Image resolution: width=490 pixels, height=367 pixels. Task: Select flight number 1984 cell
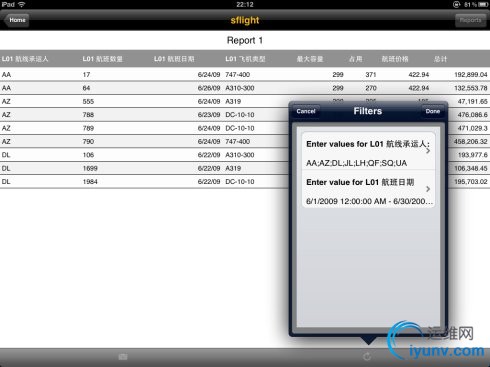90,182
